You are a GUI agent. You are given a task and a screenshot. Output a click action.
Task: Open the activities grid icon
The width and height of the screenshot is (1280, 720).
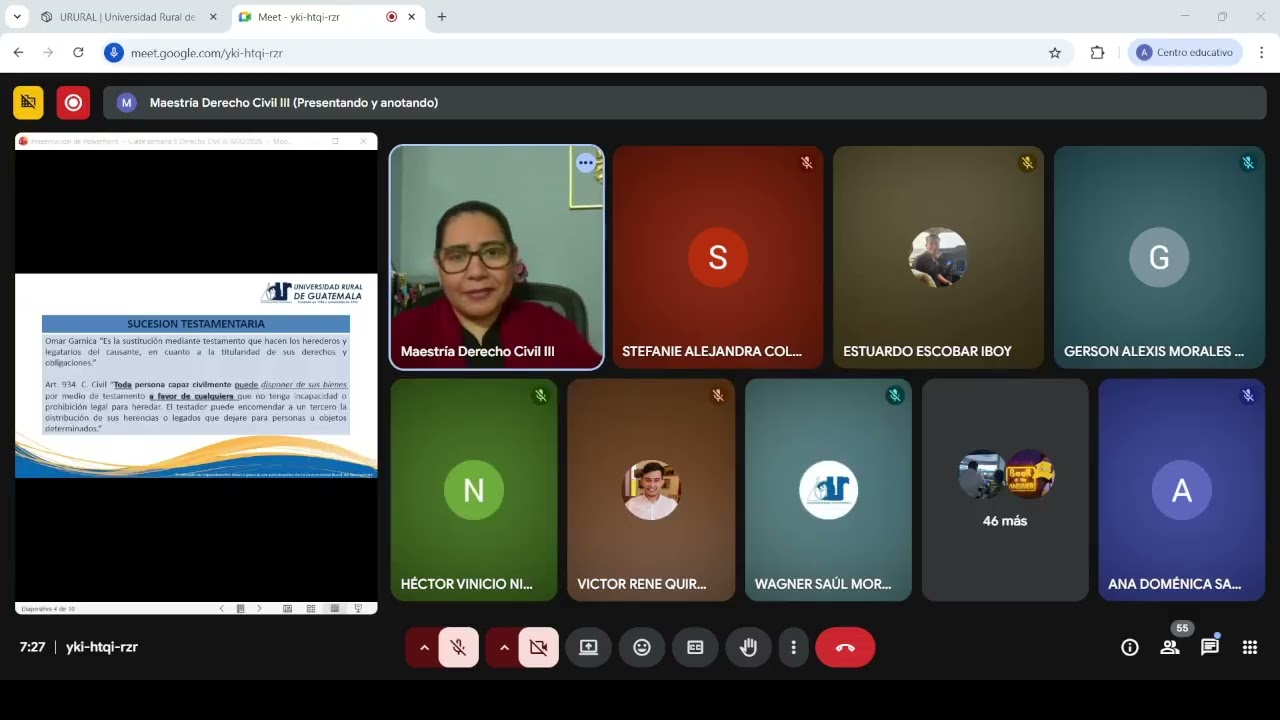(1250, 647)
